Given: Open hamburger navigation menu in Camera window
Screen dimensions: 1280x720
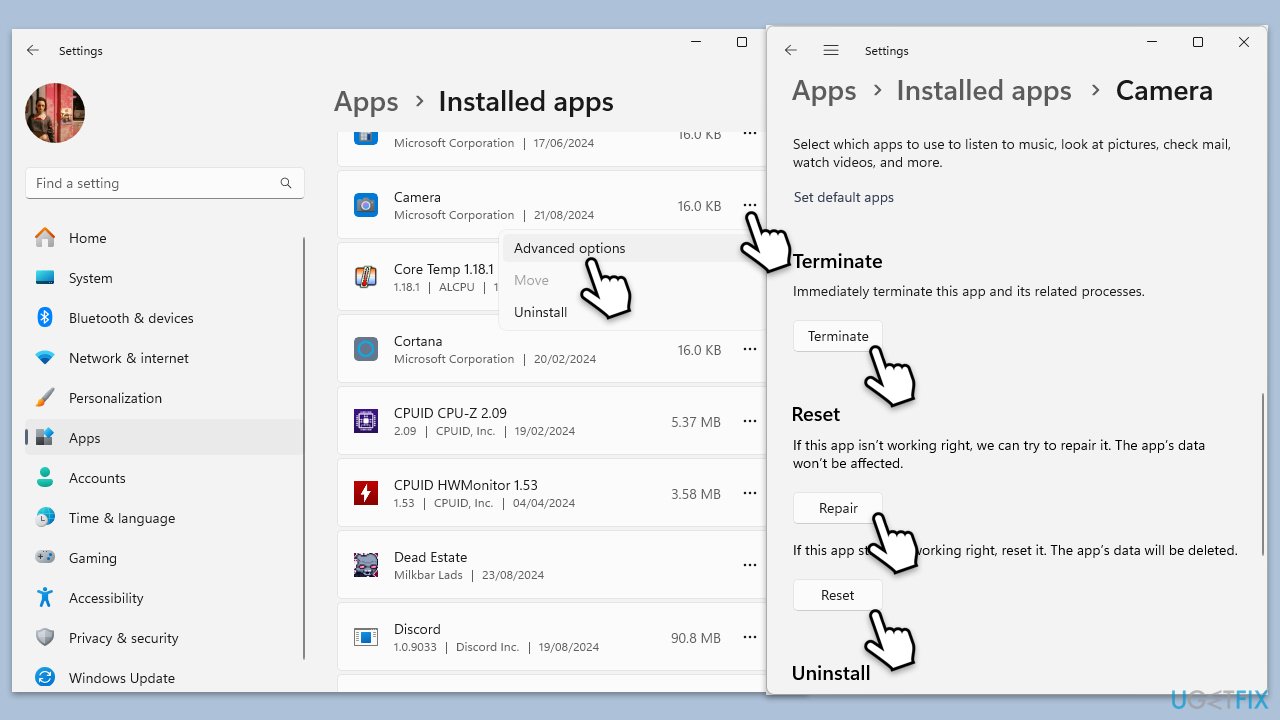Looking at the screenshot, I should point(830,50).
